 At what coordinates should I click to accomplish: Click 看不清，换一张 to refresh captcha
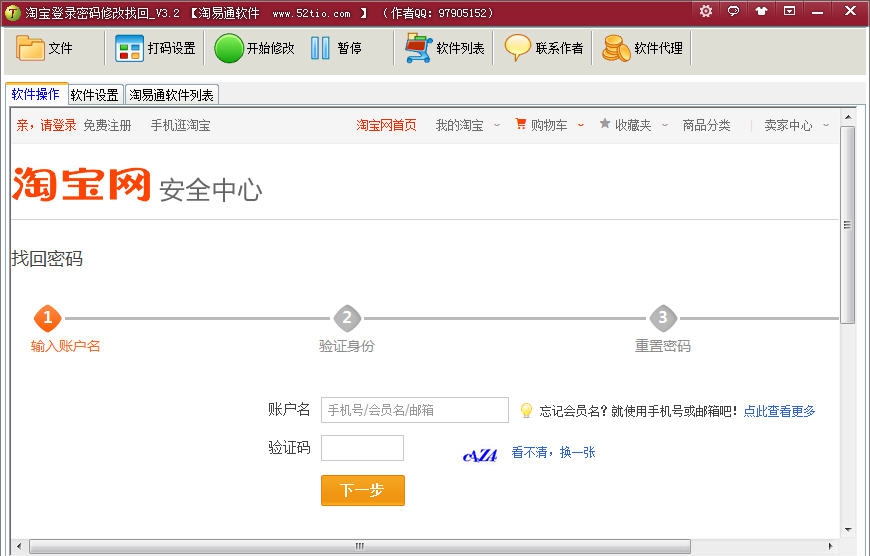click(x=553, y=452)
